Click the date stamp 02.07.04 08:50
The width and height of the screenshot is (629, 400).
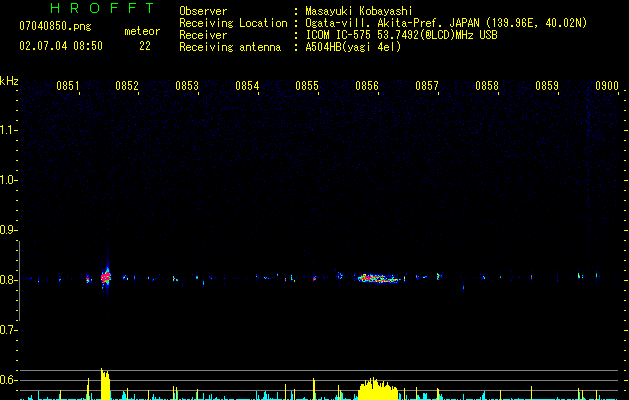tap(61, 46)
